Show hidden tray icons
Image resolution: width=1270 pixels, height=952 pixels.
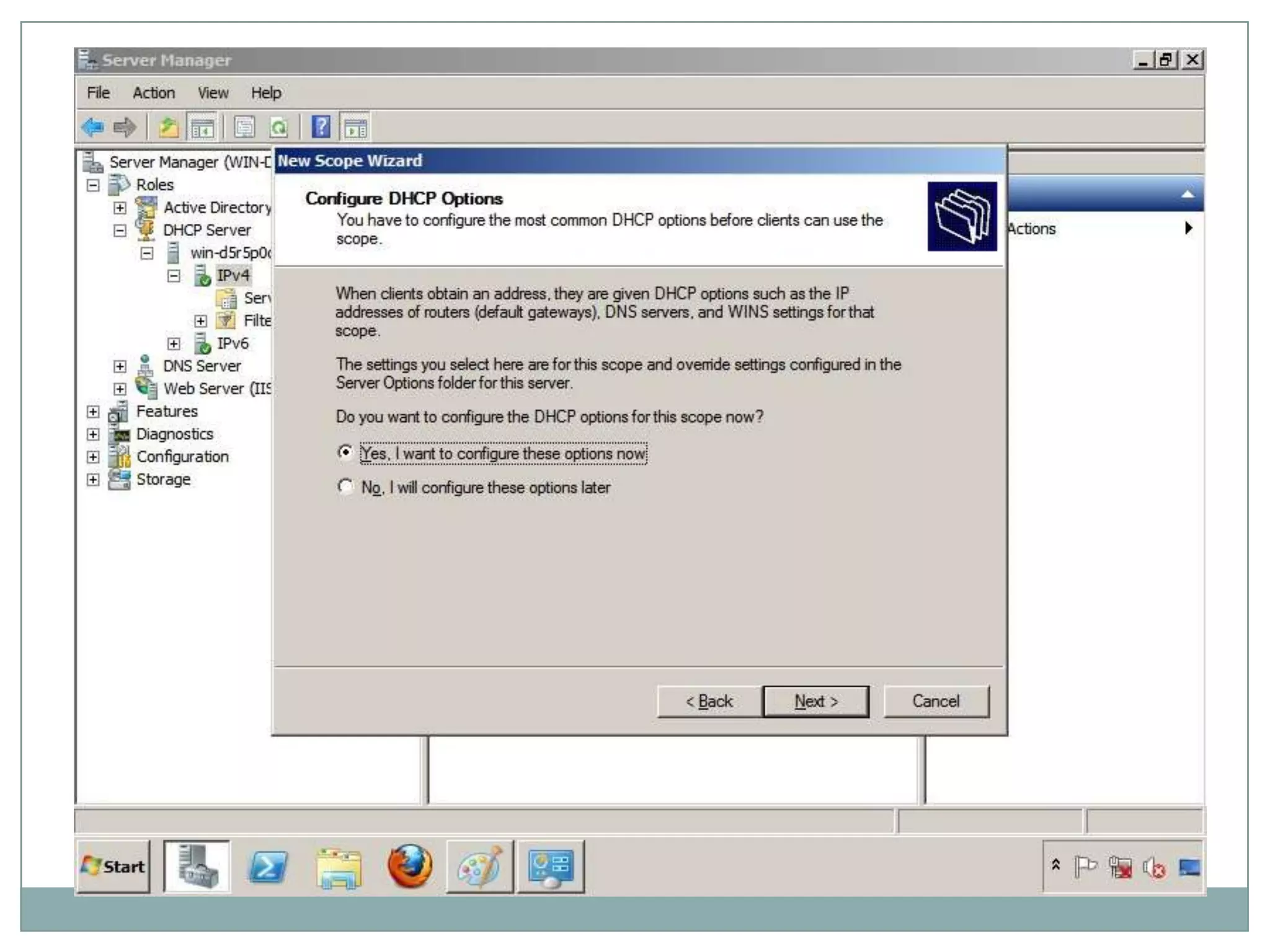(1055, 865)
